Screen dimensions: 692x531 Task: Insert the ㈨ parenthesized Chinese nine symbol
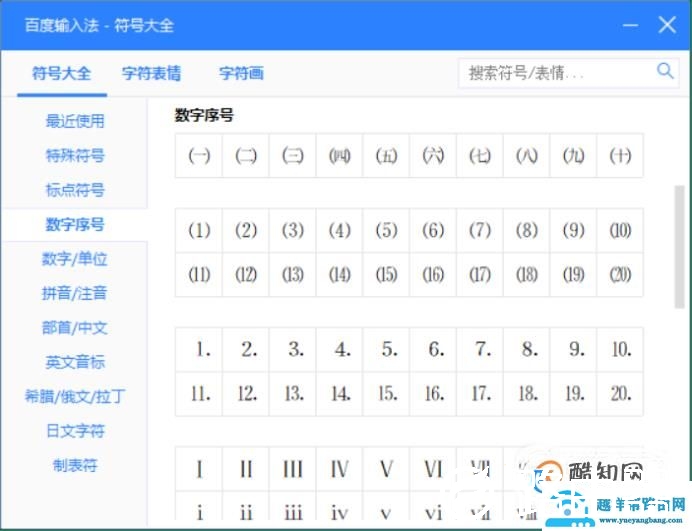(x=573, y=156)
